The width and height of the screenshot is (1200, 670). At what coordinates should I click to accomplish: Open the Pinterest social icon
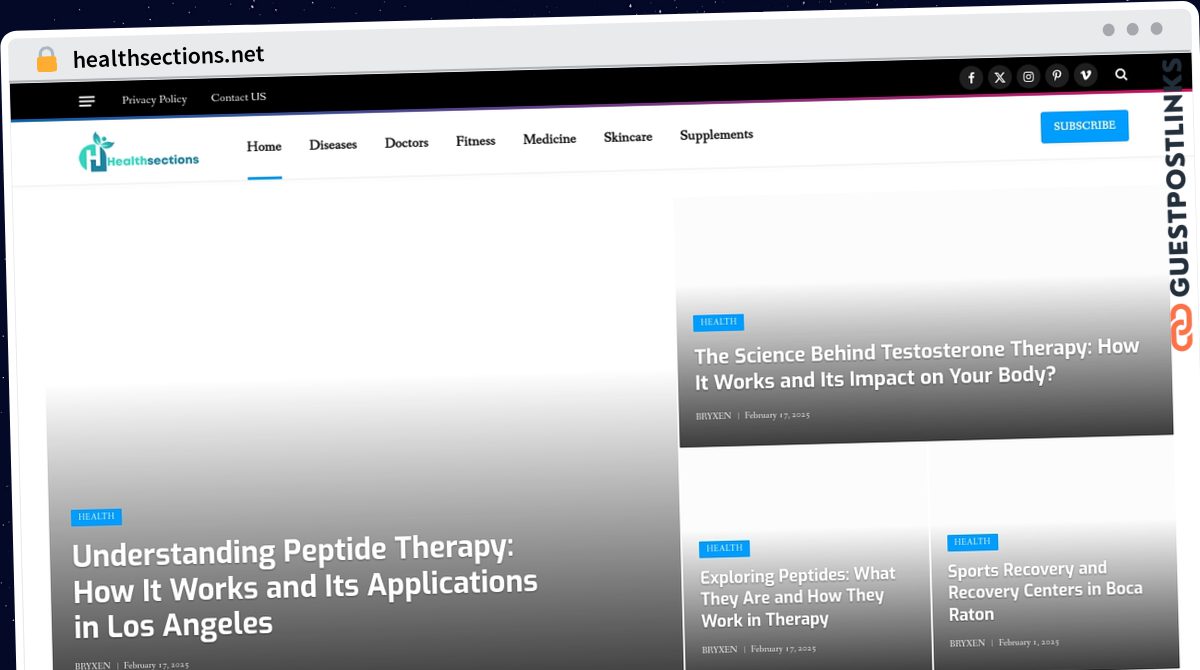[x=1057, y=75]
